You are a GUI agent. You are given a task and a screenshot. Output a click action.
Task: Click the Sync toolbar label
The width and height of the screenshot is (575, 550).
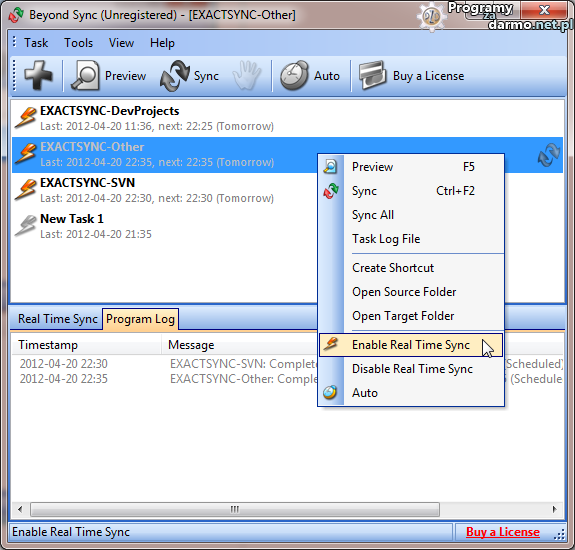(206, 76)
